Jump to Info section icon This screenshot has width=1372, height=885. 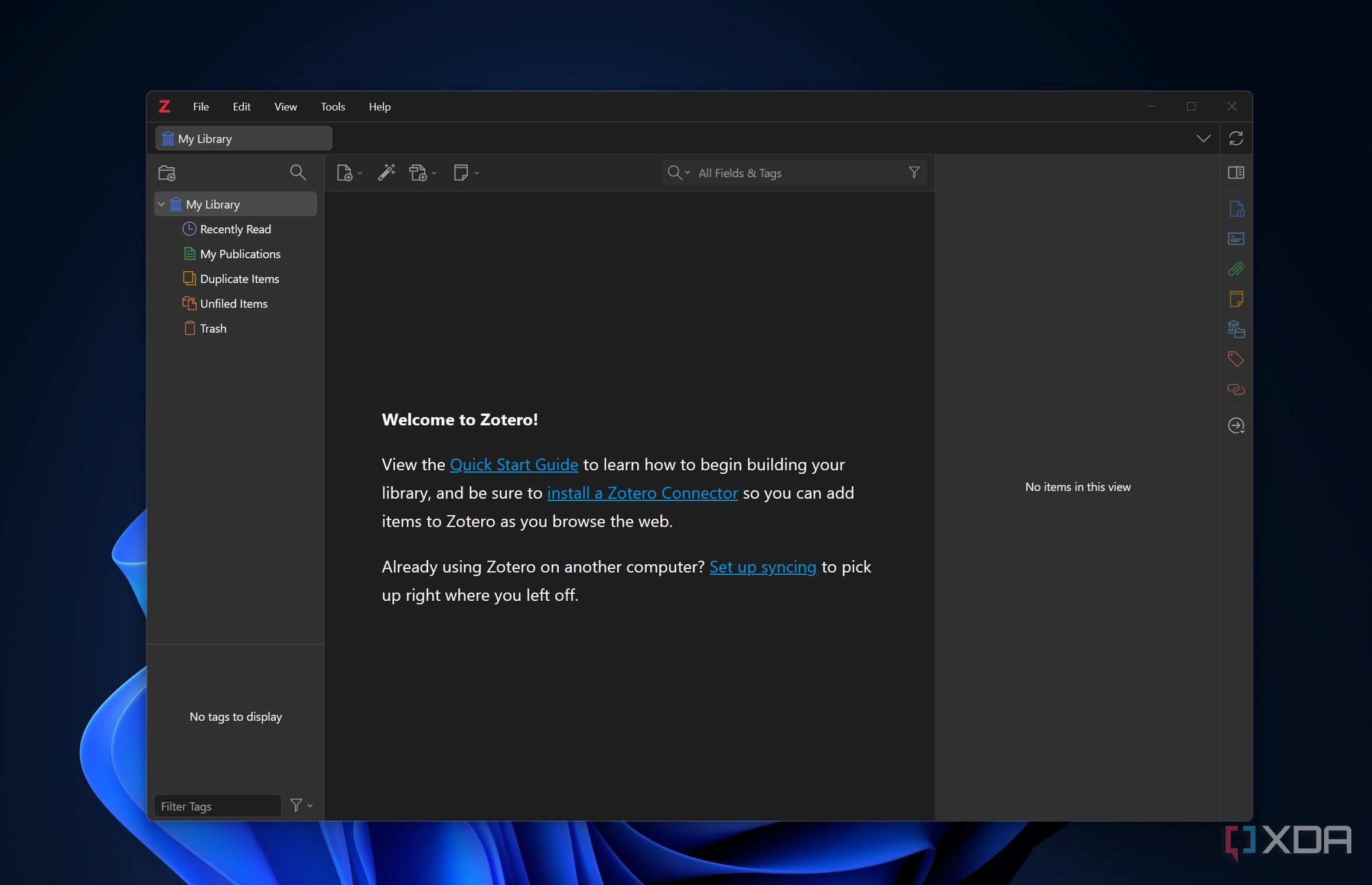click(1236, 209)
